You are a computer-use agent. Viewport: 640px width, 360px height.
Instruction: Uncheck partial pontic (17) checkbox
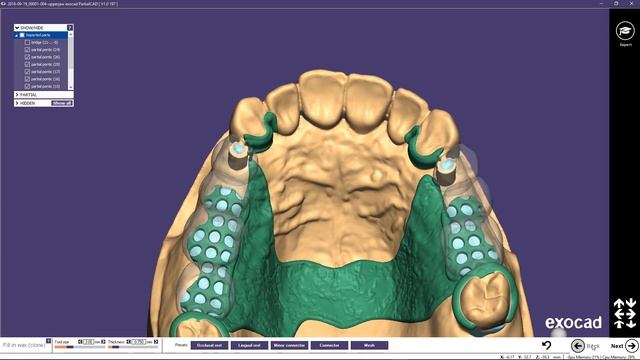pos(27,72)
